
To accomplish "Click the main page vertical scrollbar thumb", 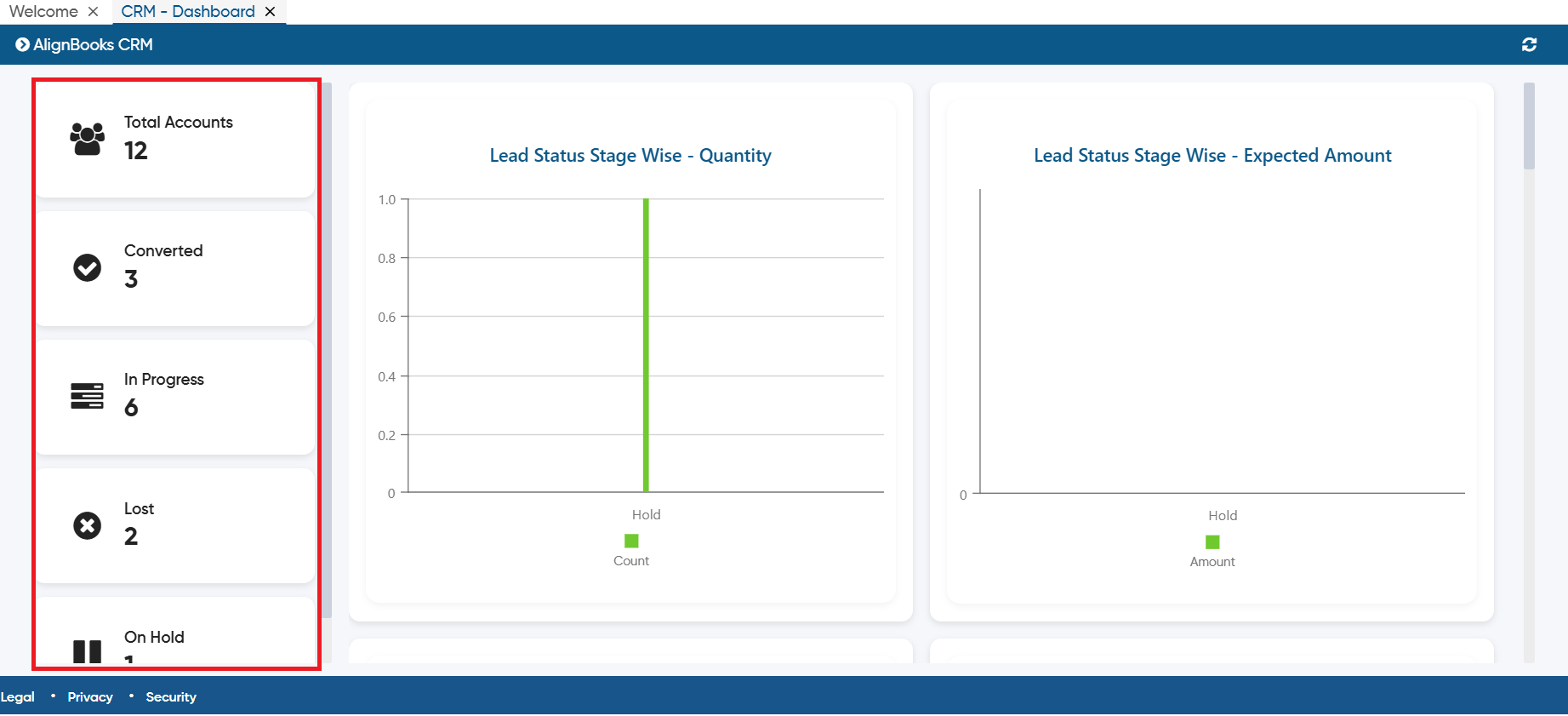I will click(x=1529, y=126).
